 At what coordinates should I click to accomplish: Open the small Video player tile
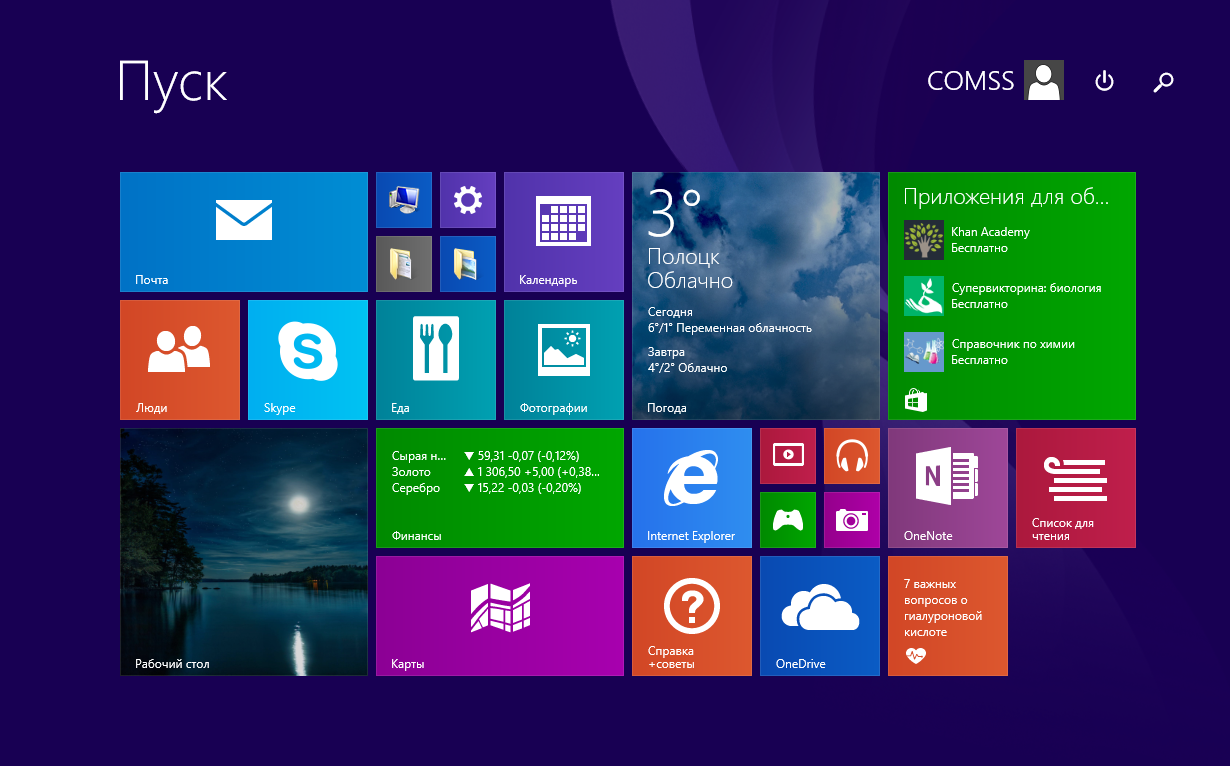point(787,456)
